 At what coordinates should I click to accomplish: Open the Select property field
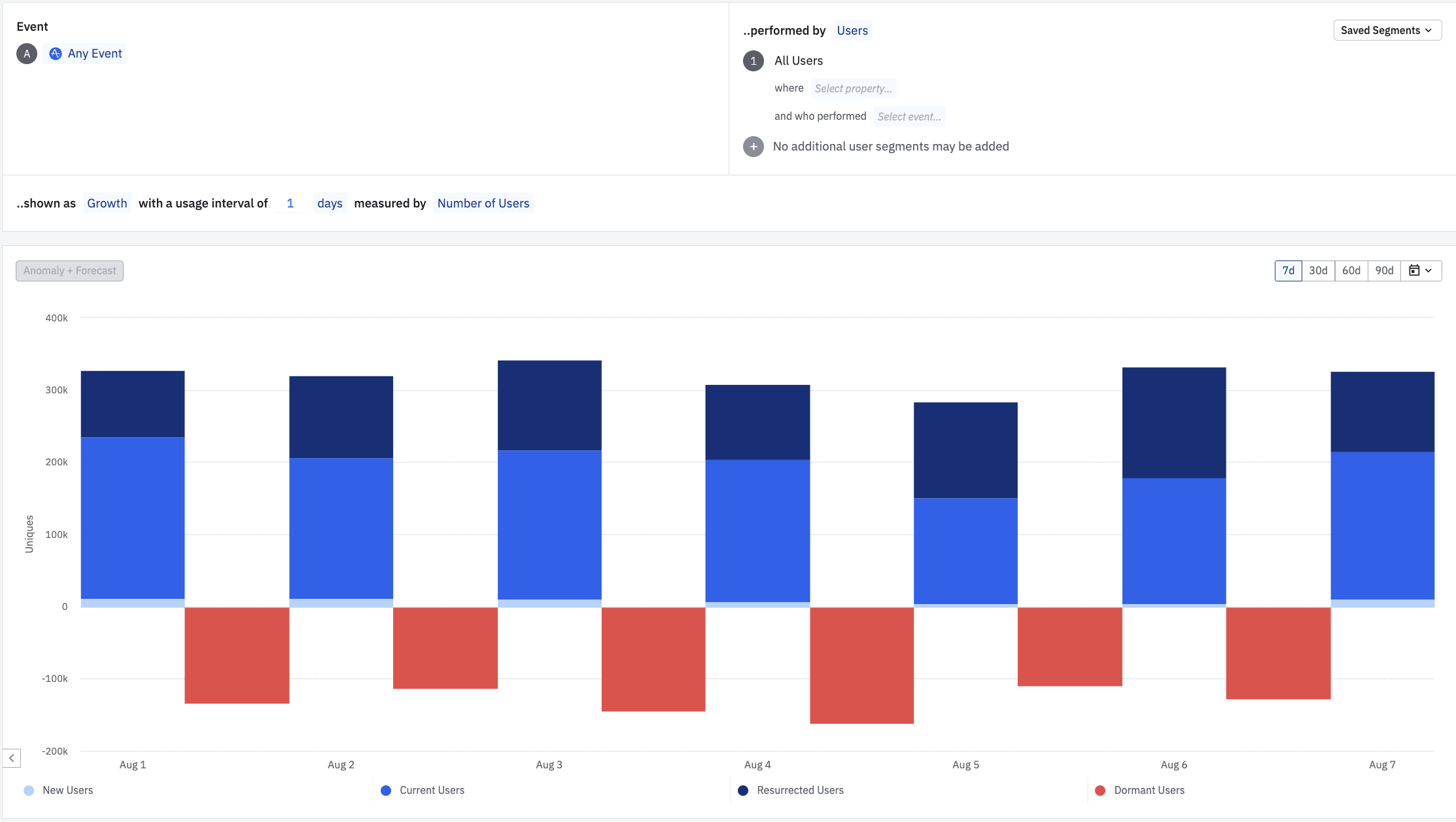(x=853, y=88)
